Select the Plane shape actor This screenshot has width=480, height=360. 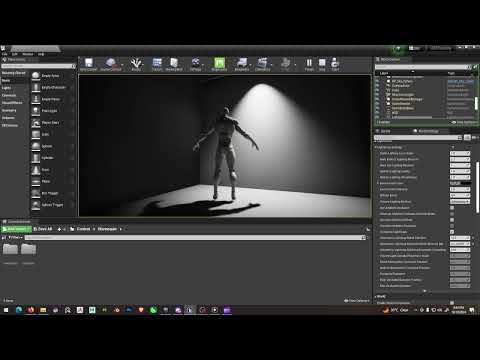53,181
